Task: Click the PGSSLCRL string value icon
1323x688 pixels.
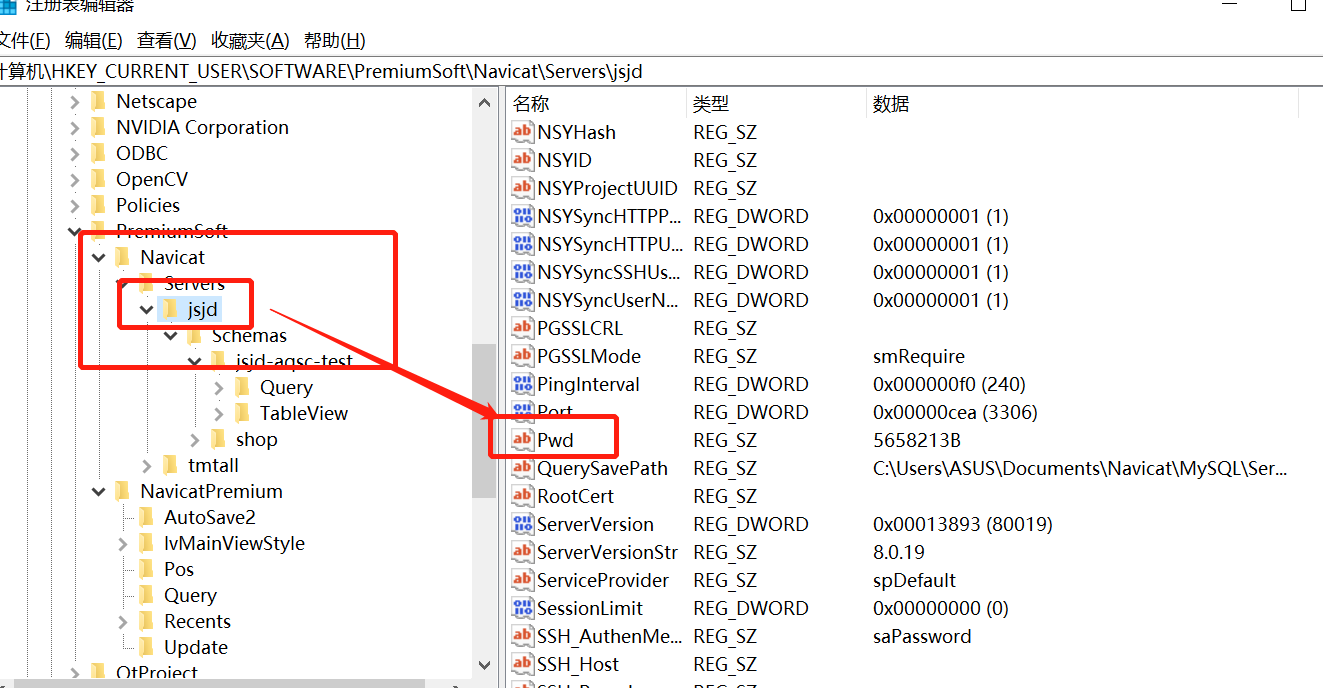Action: (x=522, y=328)
